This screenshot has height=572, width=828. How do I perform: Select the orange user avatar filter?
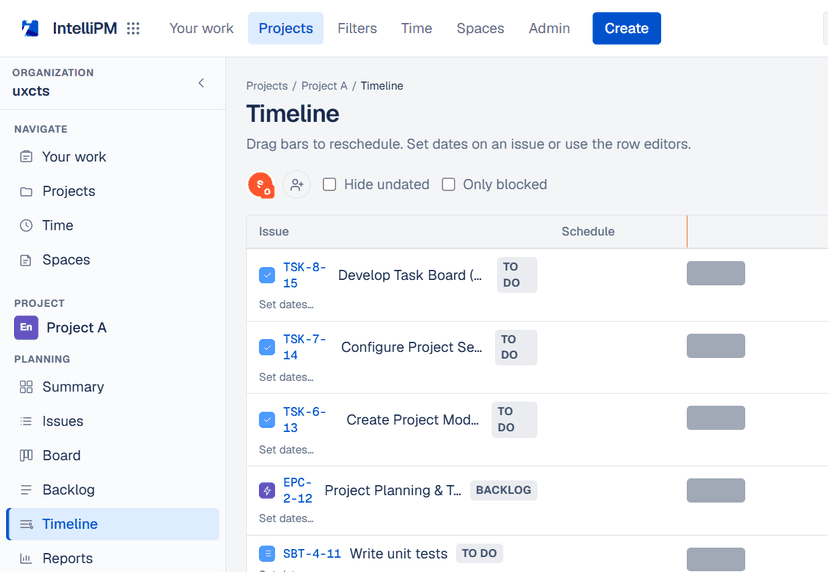pyautogui.click(x=261, y=185)
